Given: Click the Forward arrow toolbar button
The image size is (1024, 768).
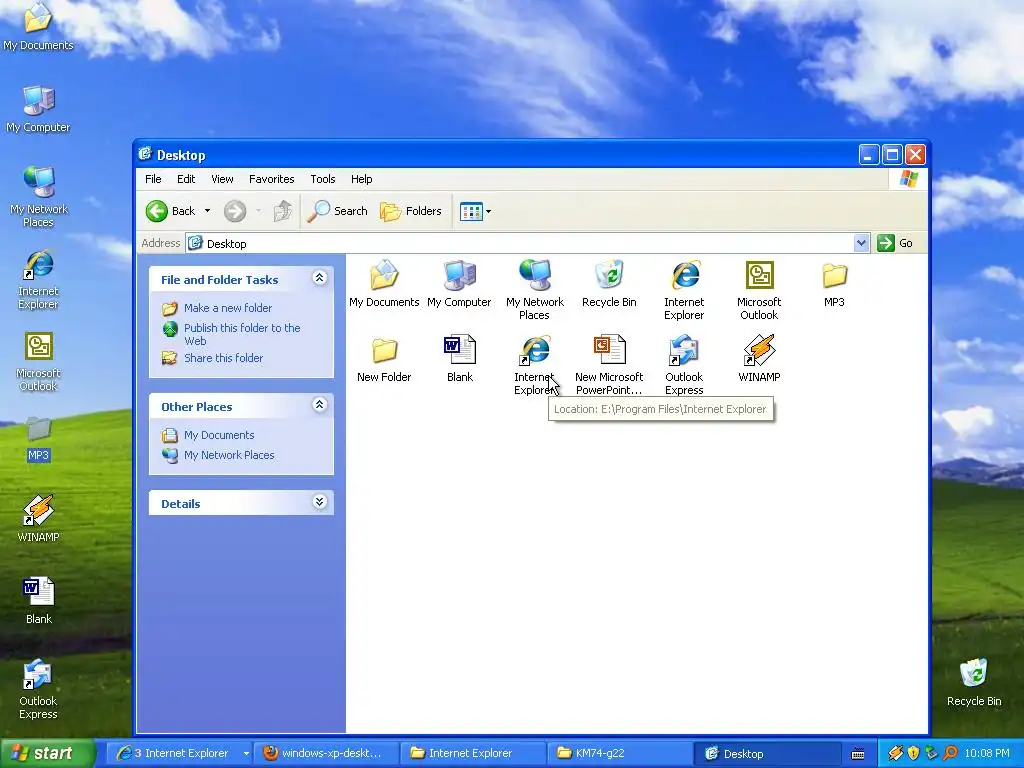Looking at the screenshot, I should [235, 211].
